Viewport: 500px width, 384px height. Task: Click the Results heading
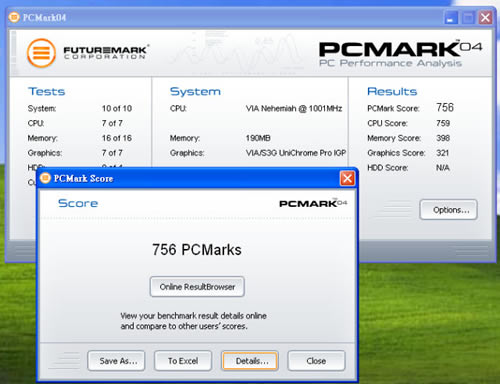392,91
